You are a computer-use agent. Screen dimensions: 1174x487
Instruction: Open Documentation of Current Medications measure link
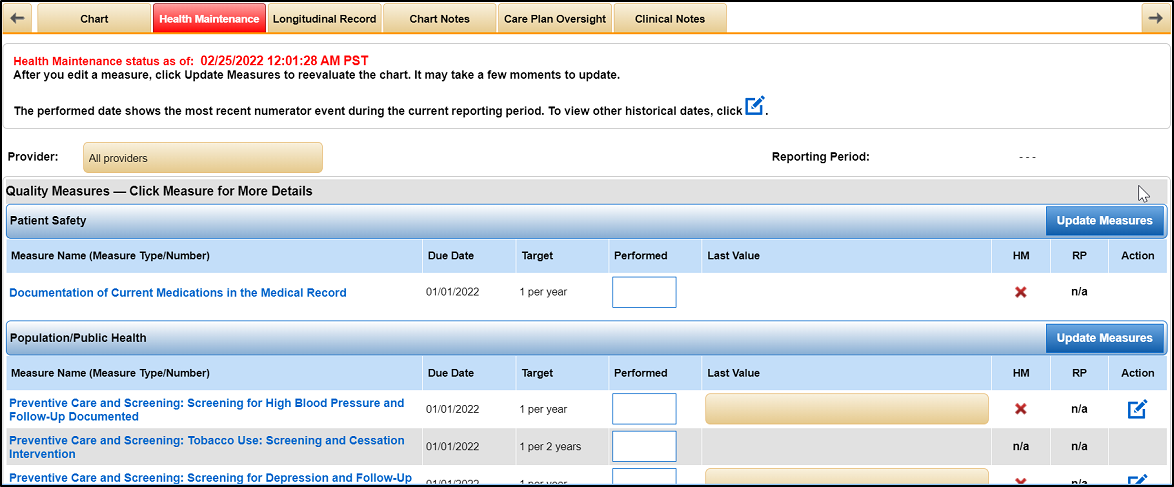(178, 293)
